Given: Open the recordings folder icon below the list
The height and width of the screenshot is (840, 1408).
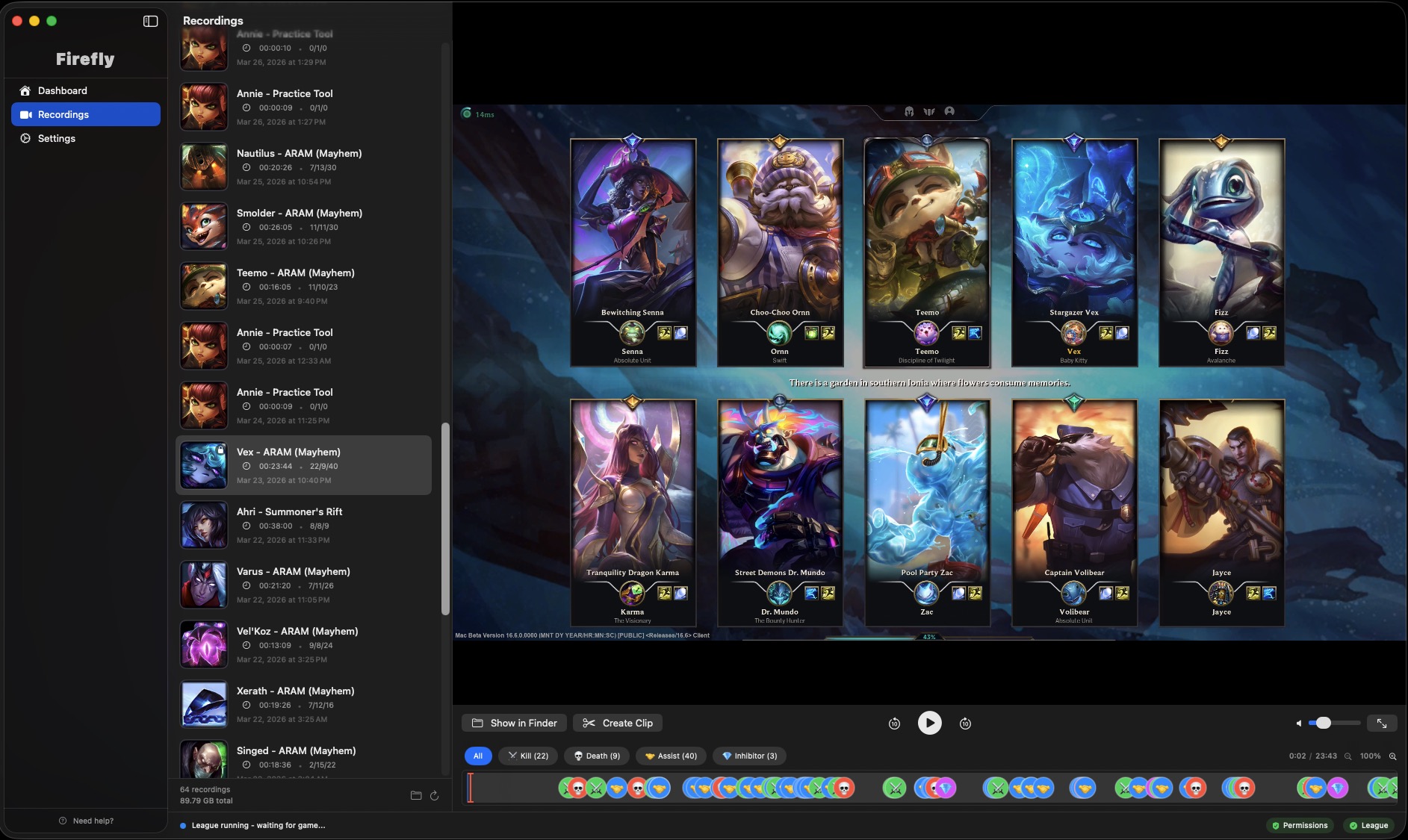Looking at the screenshot, I should 416,795.
